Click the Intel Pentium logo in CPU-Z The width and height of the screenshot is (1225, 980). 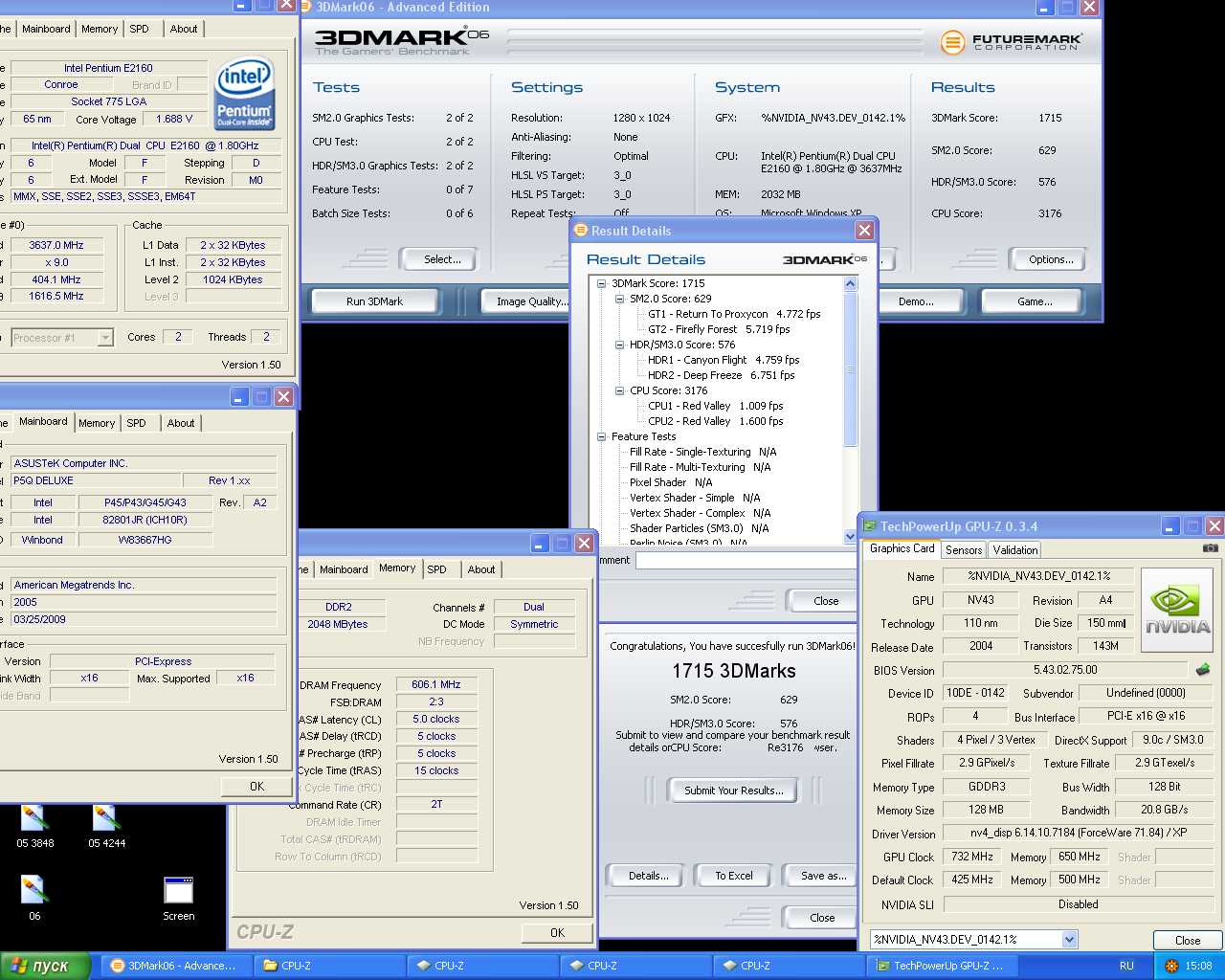(x=245, y=92)
